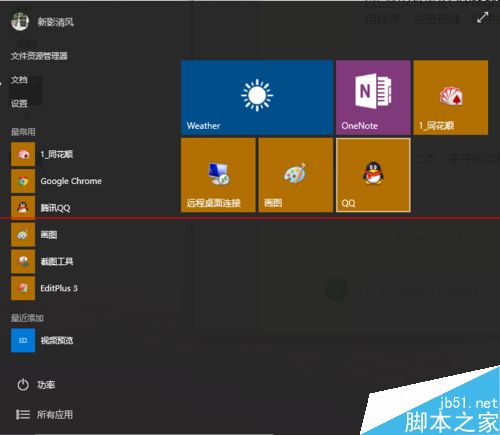The height and width of the screenshot is (435, 500).
Task: Launch the OneNote tile
Action: [x=373, y=97]
